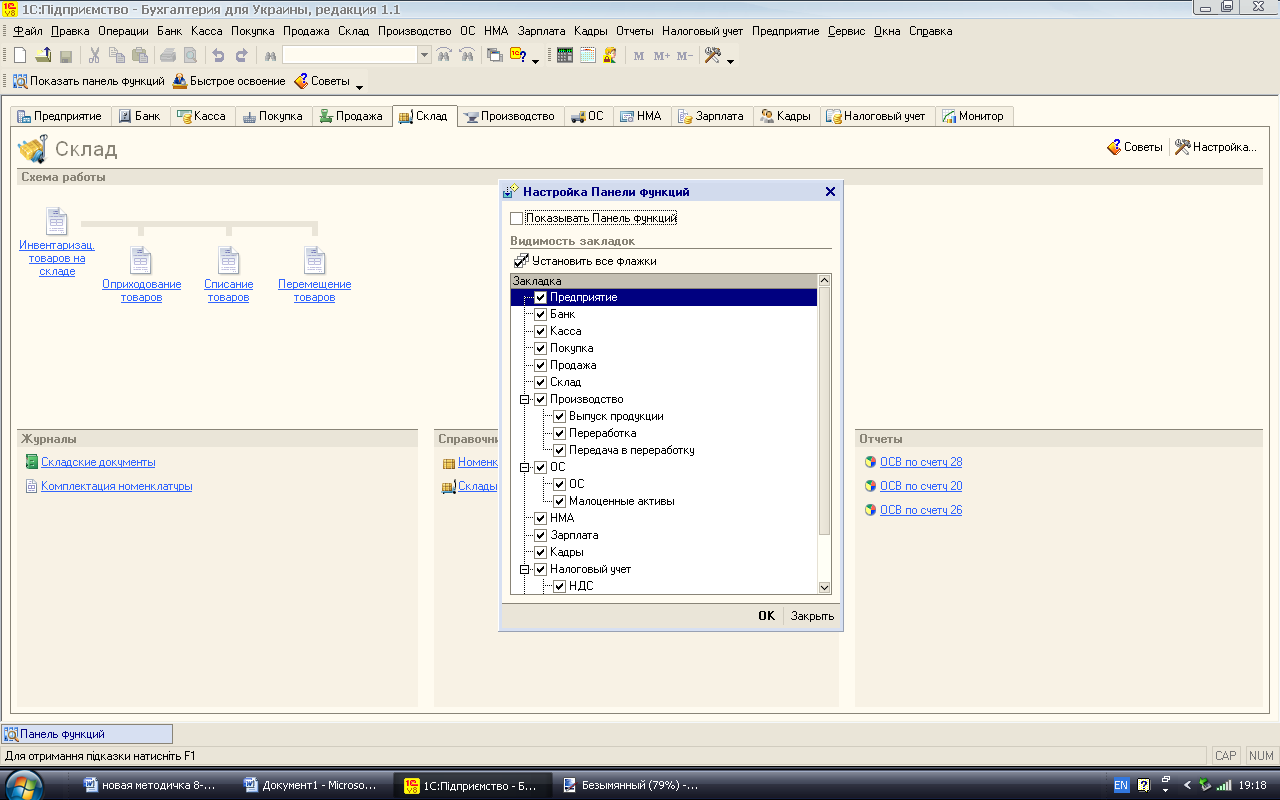The image size is (1280, 800).
Task: Click the Оприходование товаров document icon
Action: tap(141, 261)
